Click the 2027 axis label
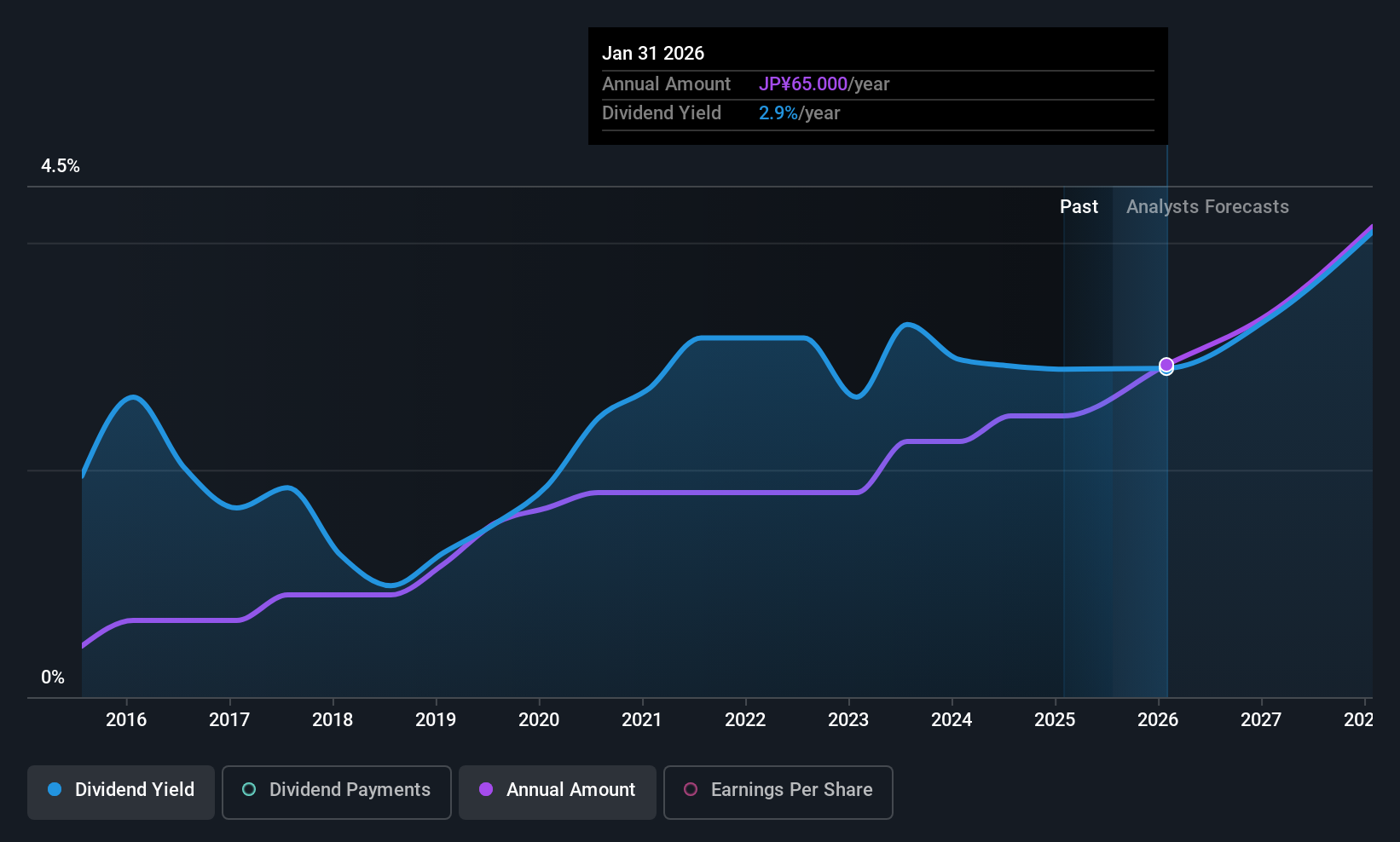Viewport: 1400px width, 842px height. (x=1261, y=720)
